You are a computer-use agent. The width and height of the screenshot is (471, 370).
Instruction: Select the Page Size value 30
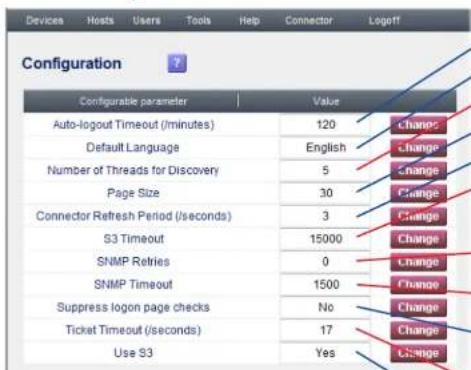(x=326, y=193)
